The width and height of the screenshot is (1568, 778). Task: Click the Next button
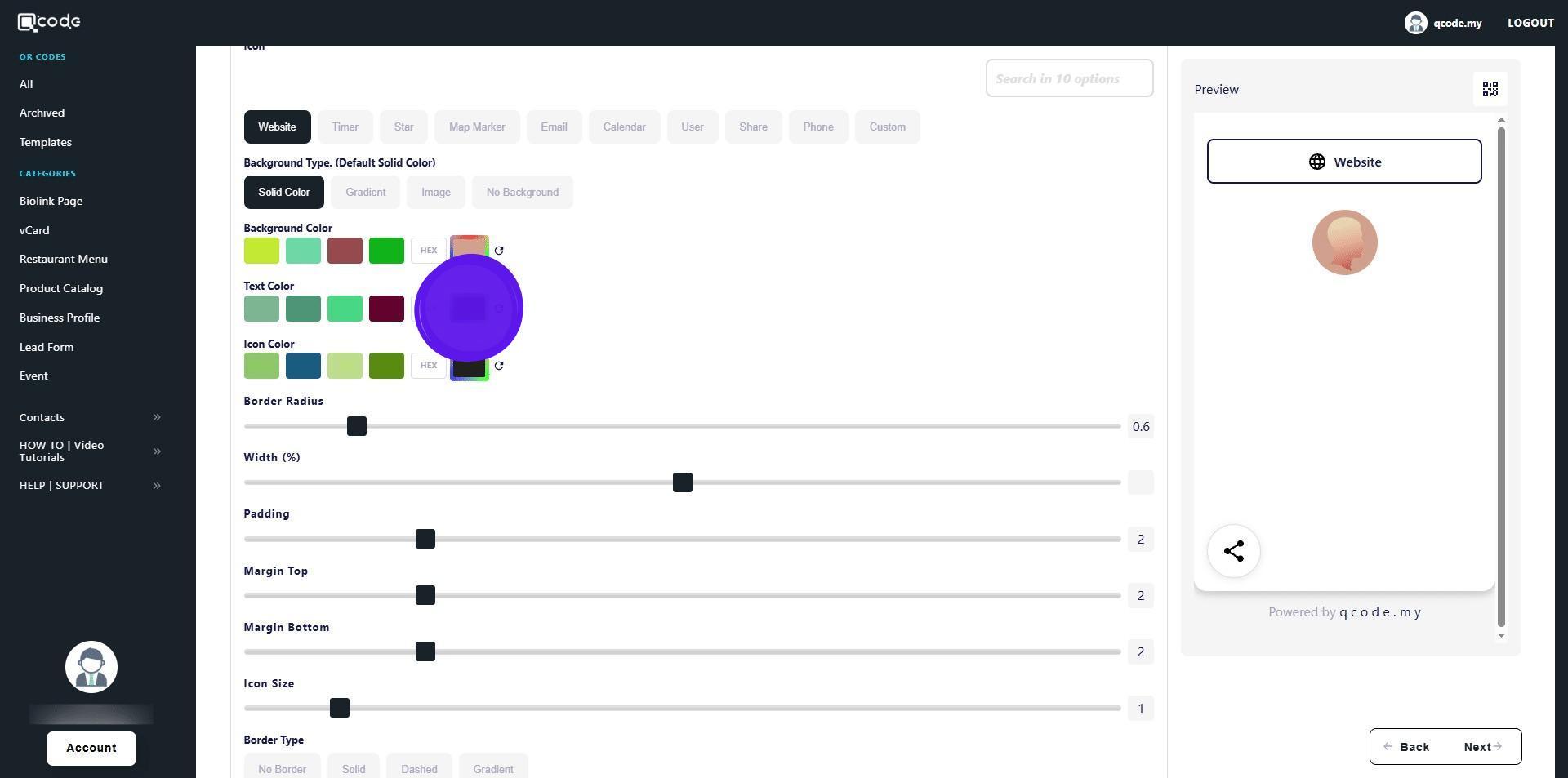pyautogui.click(x=1481, y=747)
